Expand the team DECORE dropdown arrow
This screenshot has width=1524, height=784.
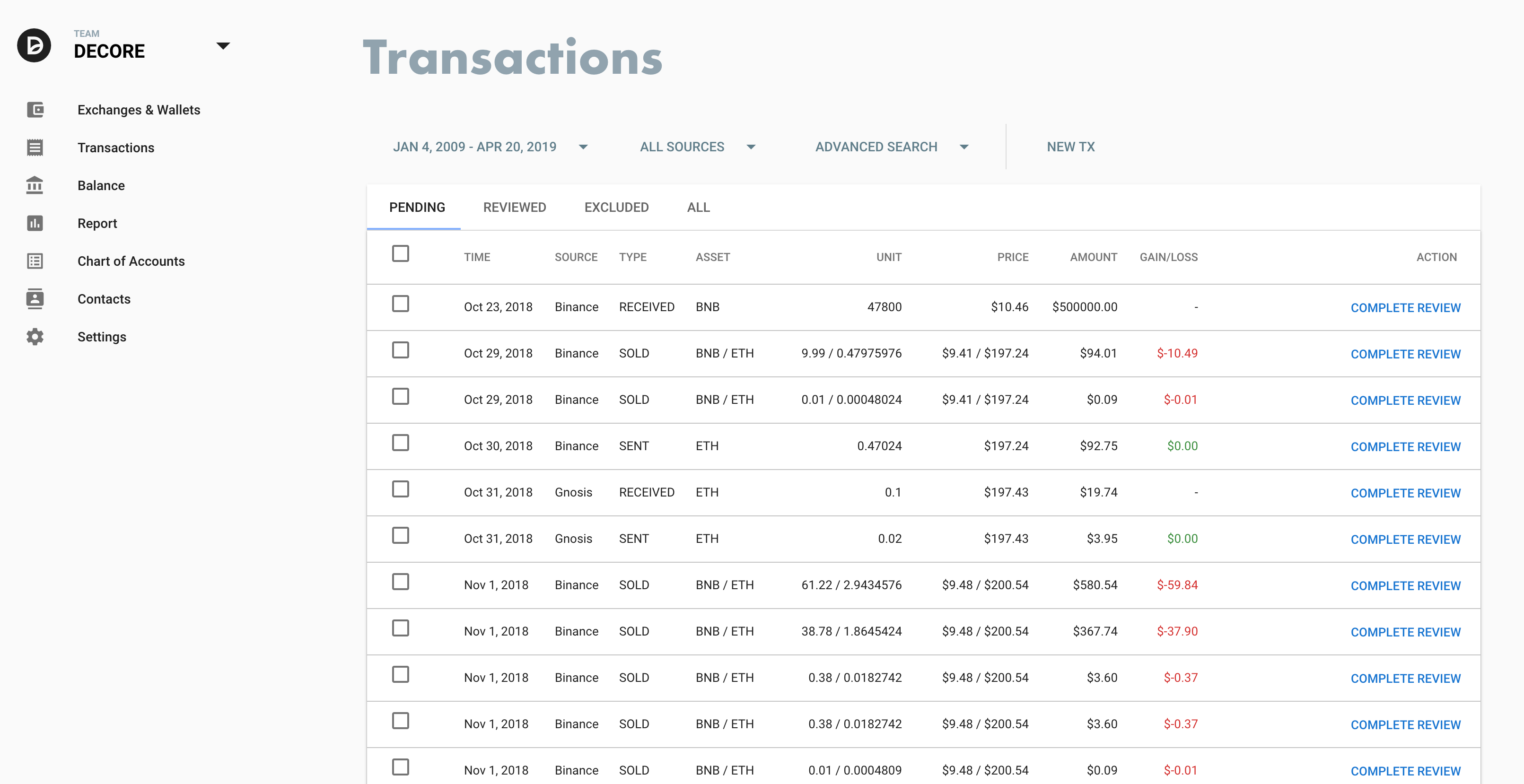[x=223, y=45]
